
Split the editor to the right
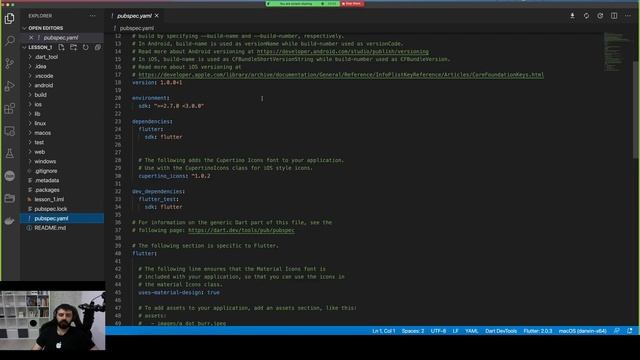pos(614,16)
